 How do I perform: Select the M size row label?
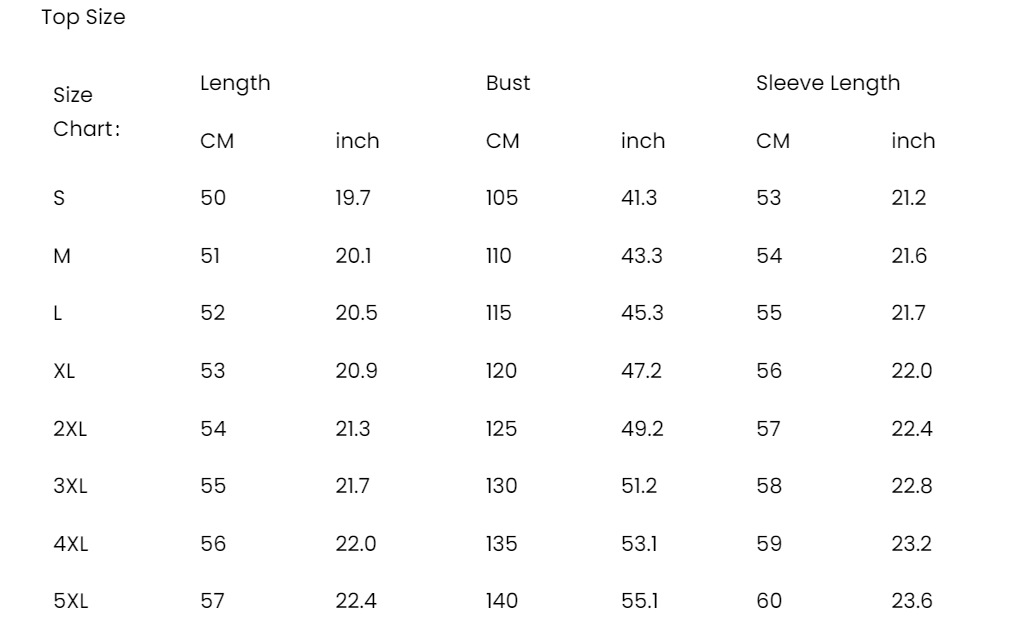click(62, 257)
